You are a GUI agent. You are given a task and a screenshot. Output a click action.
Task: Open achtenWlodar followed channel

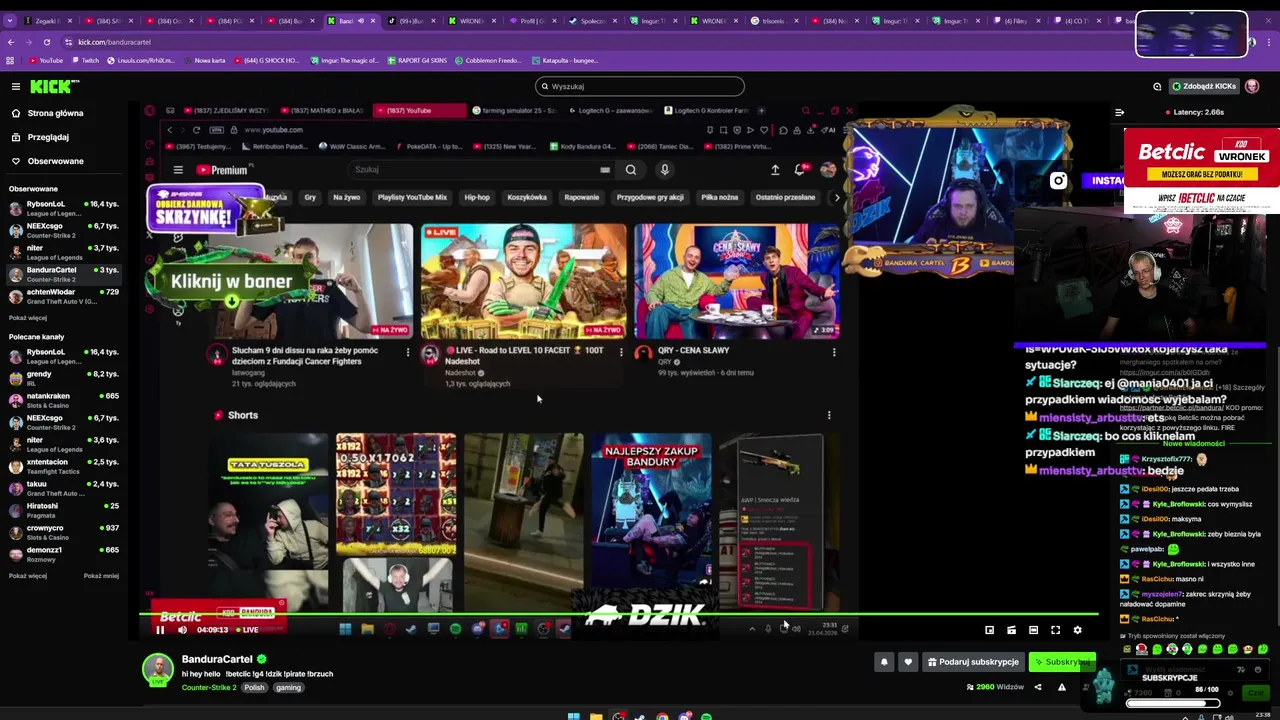click(64, 296)
